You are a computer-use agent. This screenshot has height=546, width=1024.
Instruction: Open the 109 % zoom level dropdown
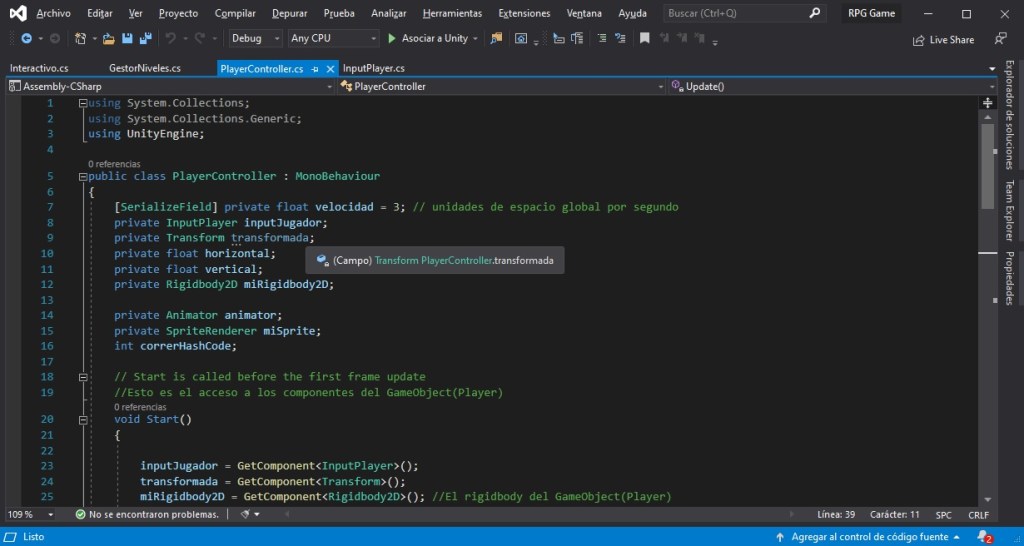[30, 515]
